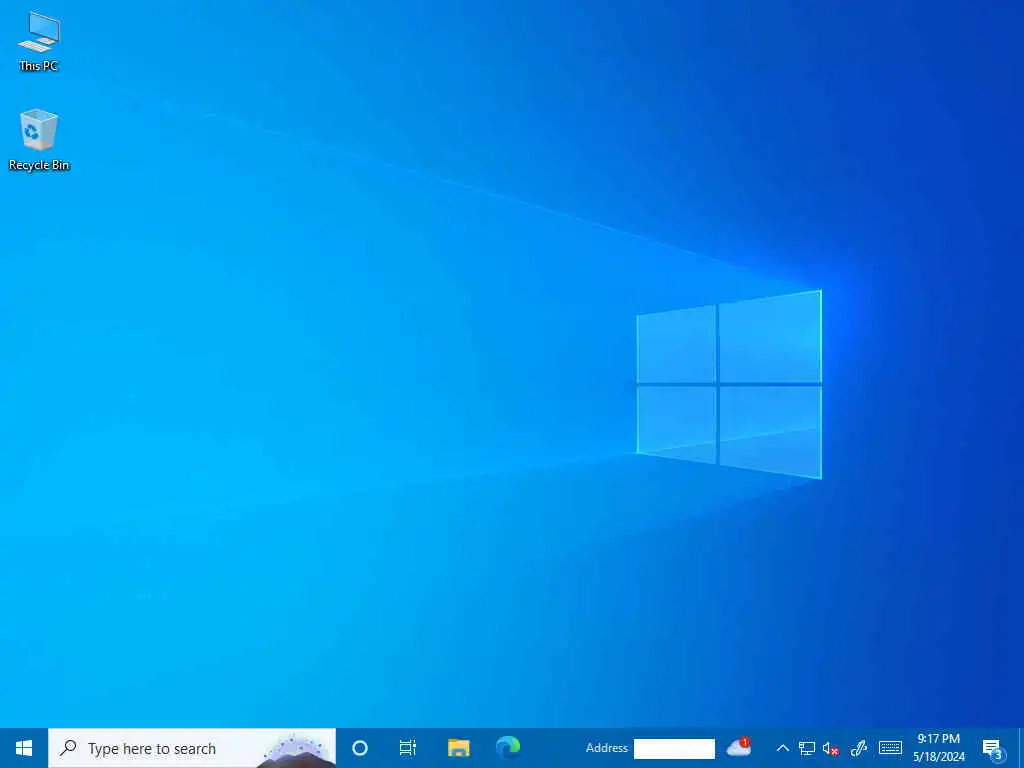Open the weather cloud widget with alert badge
Screen dimensions: 1024x768
pos(739,747)
